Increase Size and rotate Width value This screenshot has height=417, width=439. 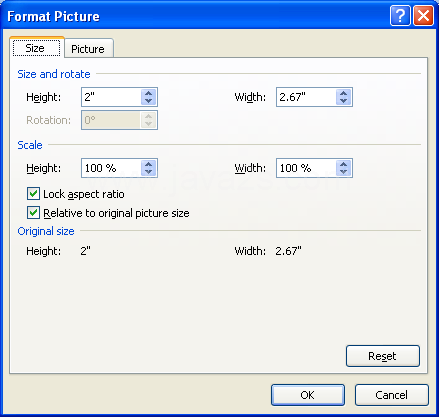(343, 93)
